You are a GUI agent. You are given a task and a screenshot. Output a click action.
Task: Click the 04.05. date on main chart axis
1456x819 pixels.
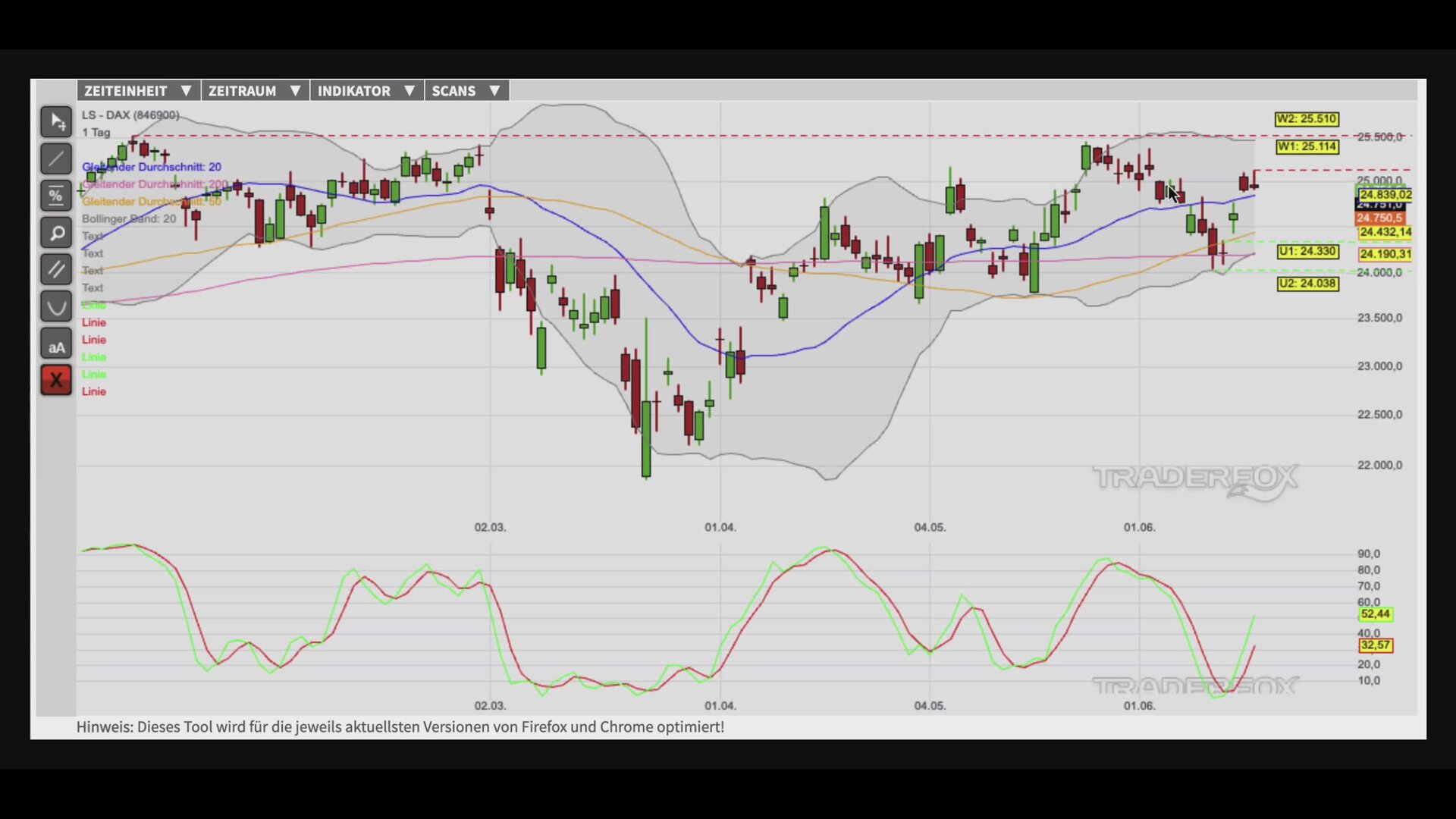coord(930,527)
